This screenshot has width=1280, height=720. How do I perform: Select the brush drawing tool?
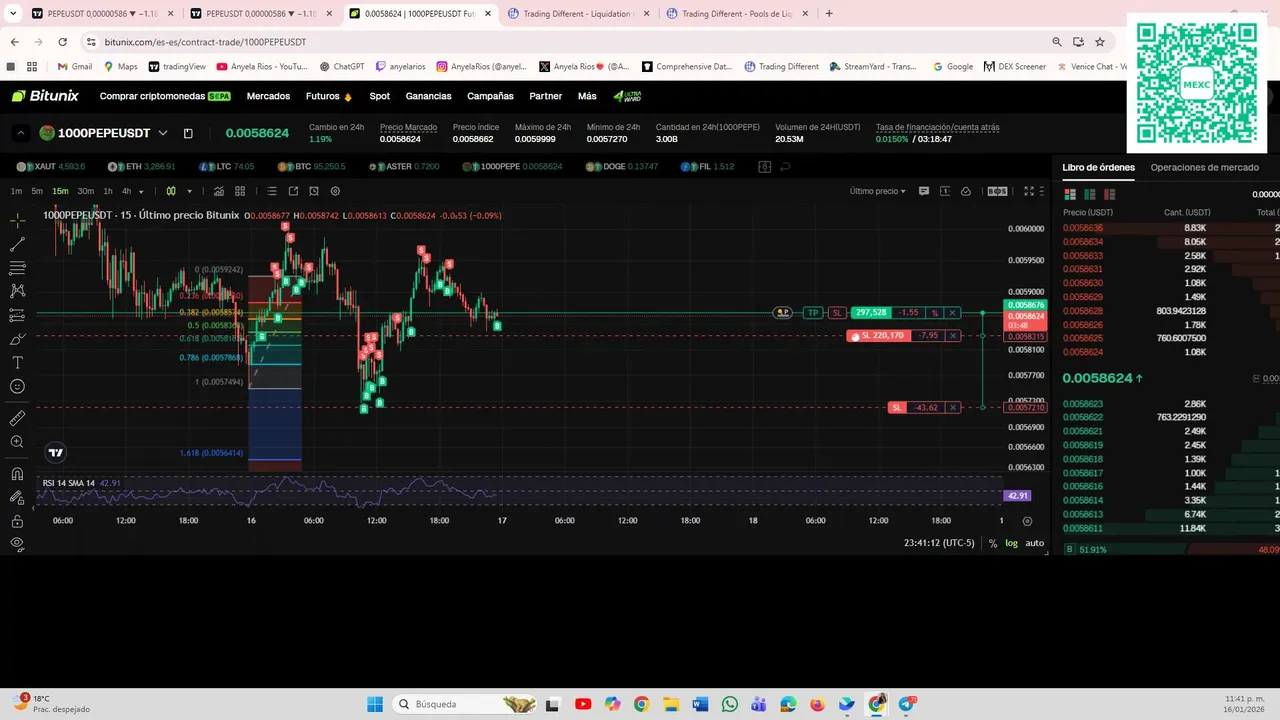pyautogui.click(x=17, y=339)
